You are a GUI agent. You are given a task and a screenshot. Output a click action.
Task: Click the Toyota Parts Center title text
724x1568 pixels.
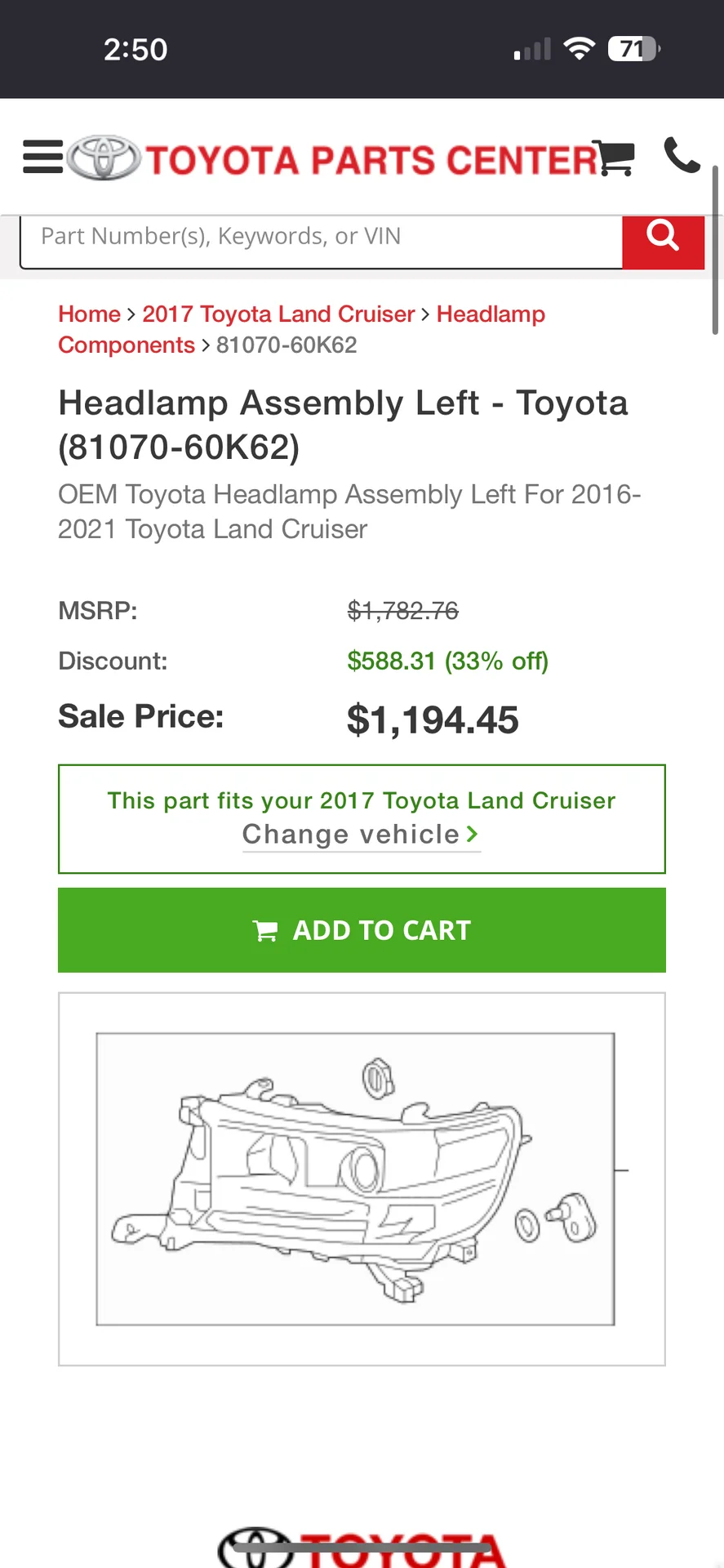coord(371,160)
